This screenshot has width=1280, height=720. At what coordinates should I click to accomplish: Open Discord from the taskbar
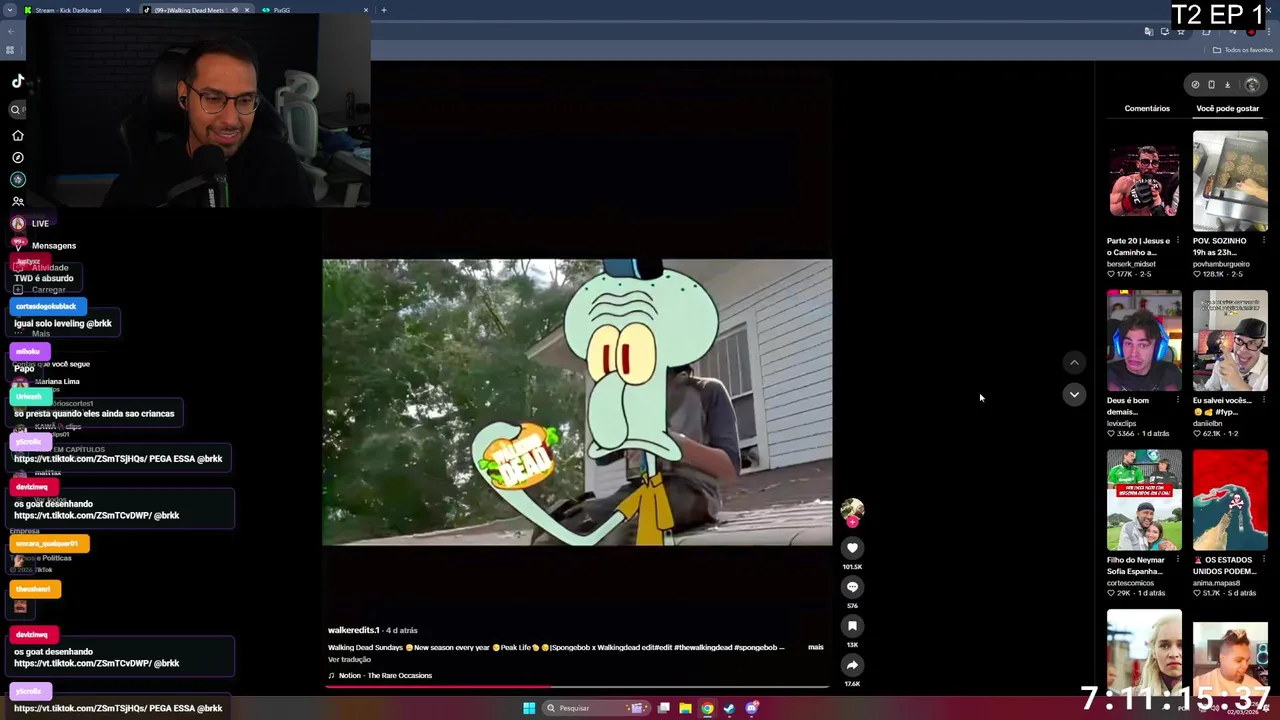coord(752,708)
